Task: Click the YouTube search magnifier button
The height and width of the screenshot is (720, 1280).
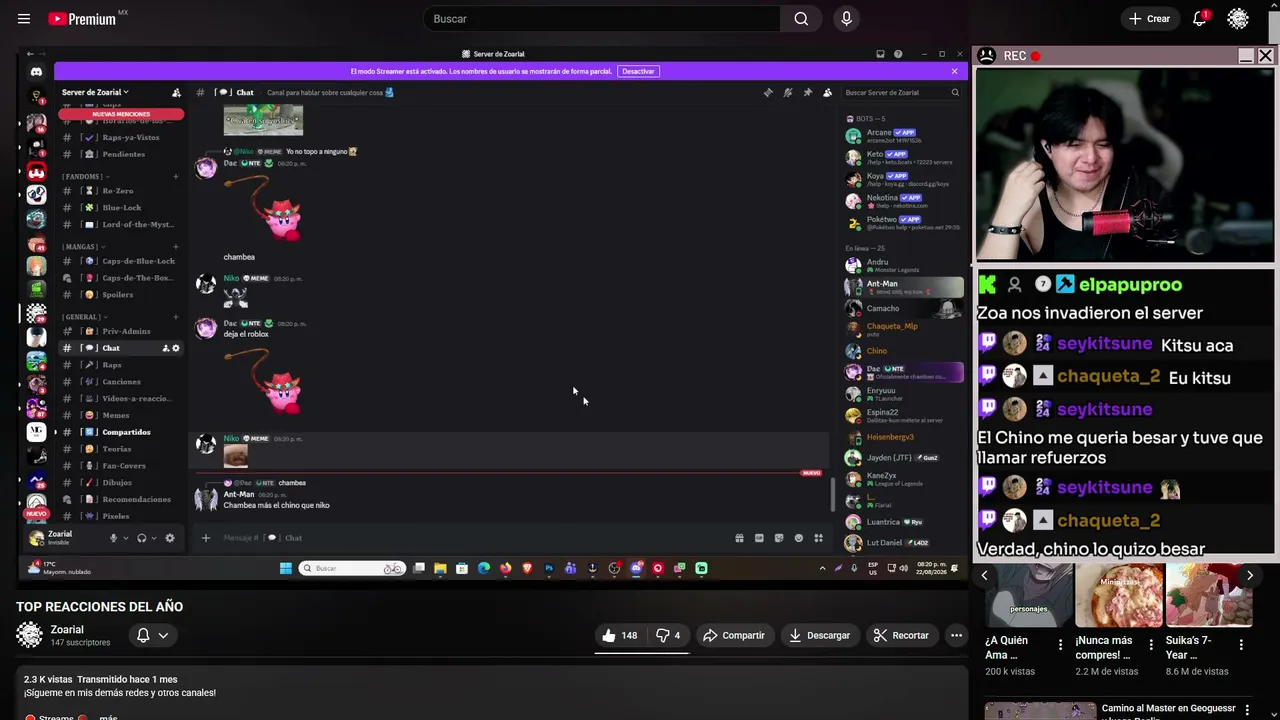Action: click(801, 19)
